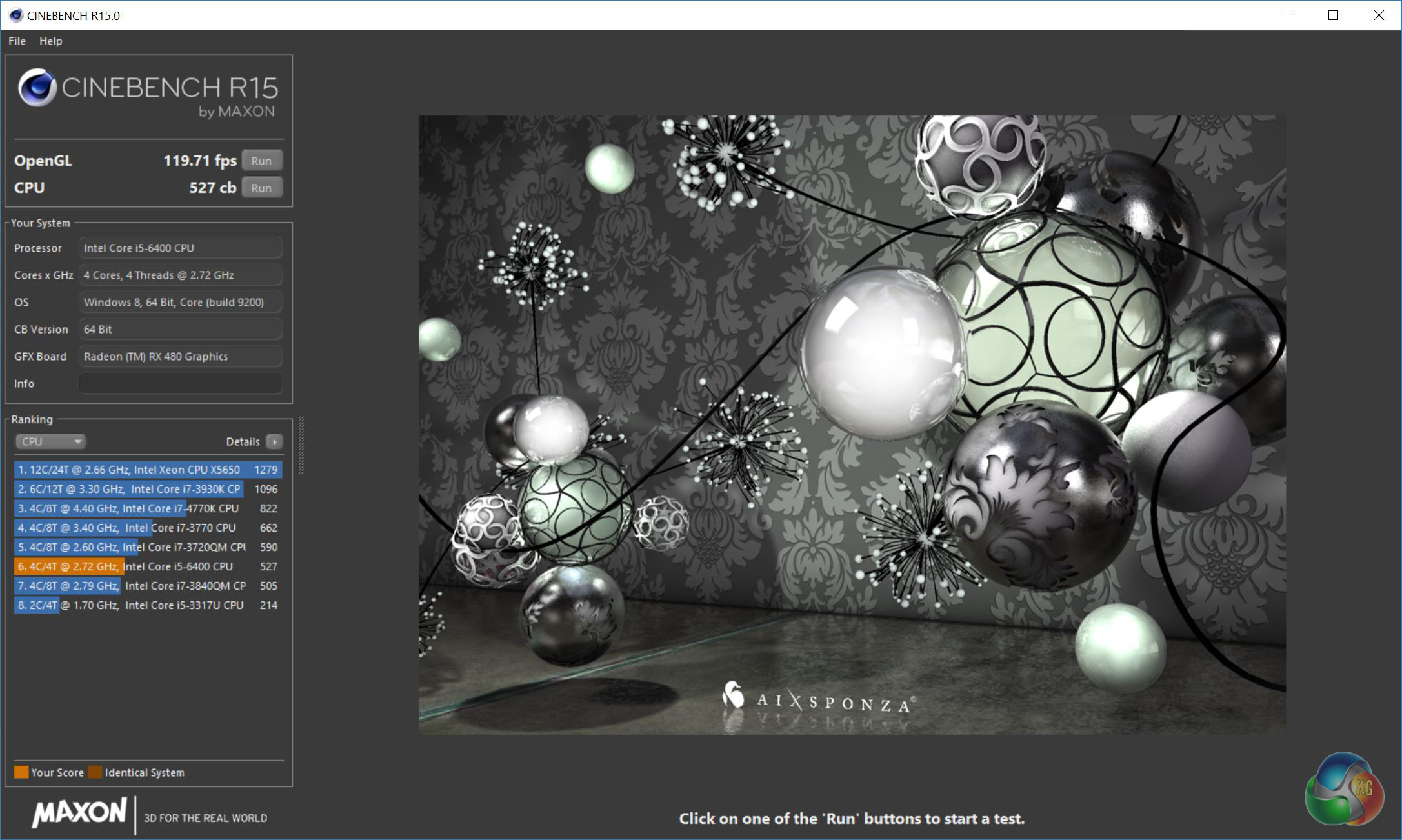Run the CPU benchmark test

pos(261,188)
